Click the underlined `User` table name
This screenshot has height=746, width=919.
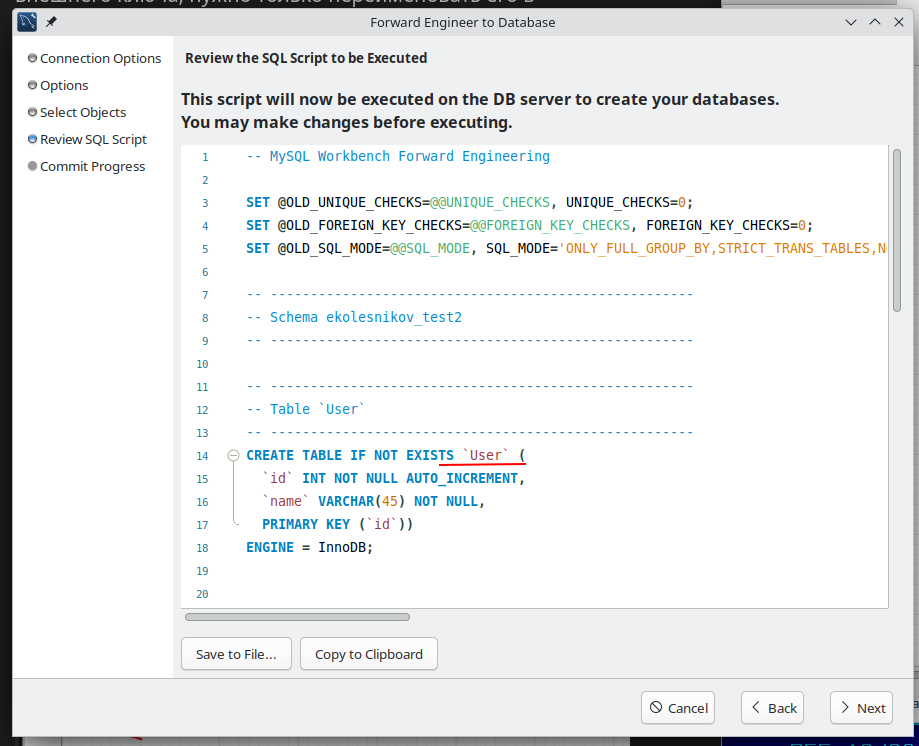pos(486,456)
